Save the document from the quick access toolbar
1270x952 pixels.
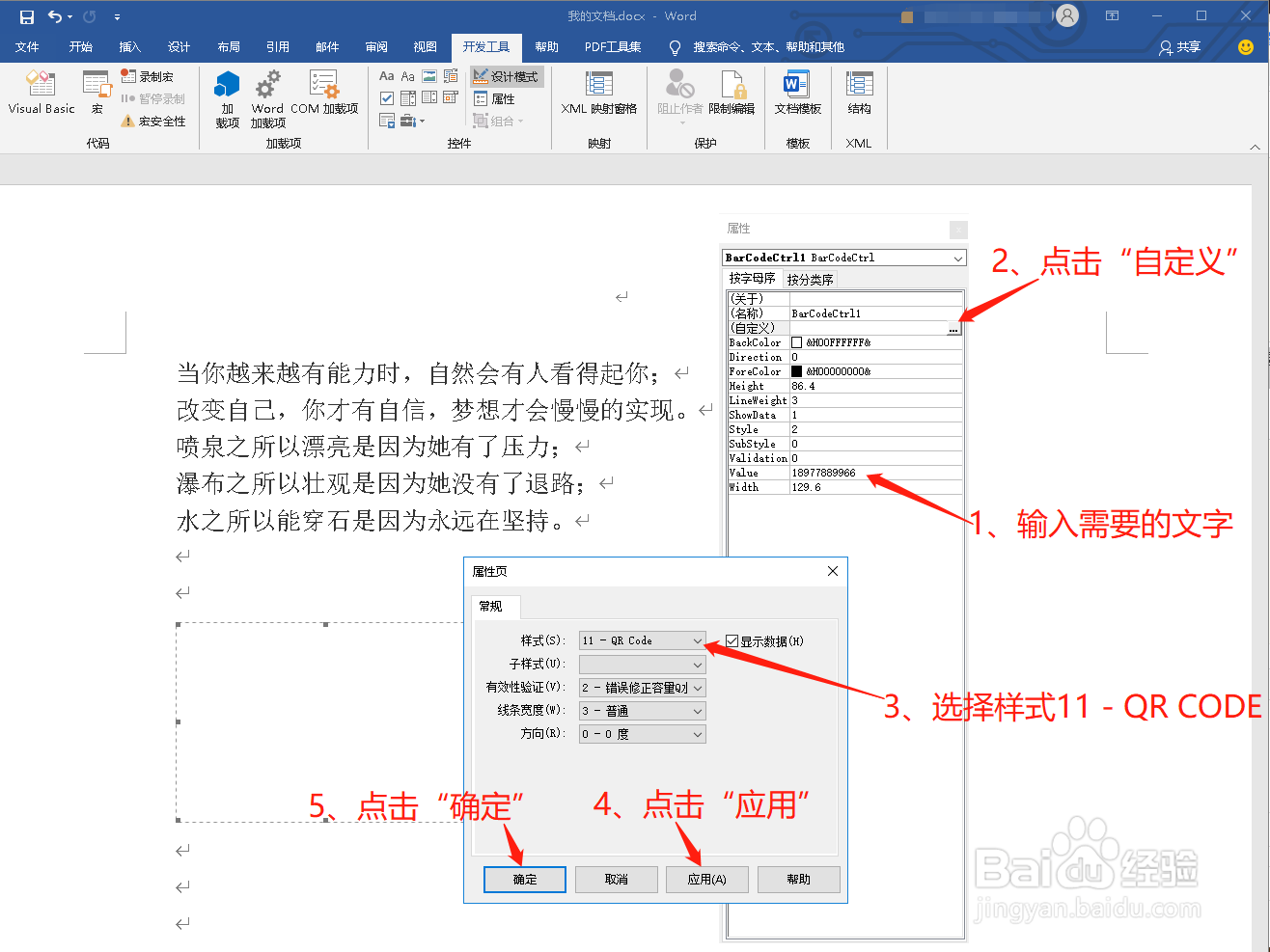tap(26, 16)
